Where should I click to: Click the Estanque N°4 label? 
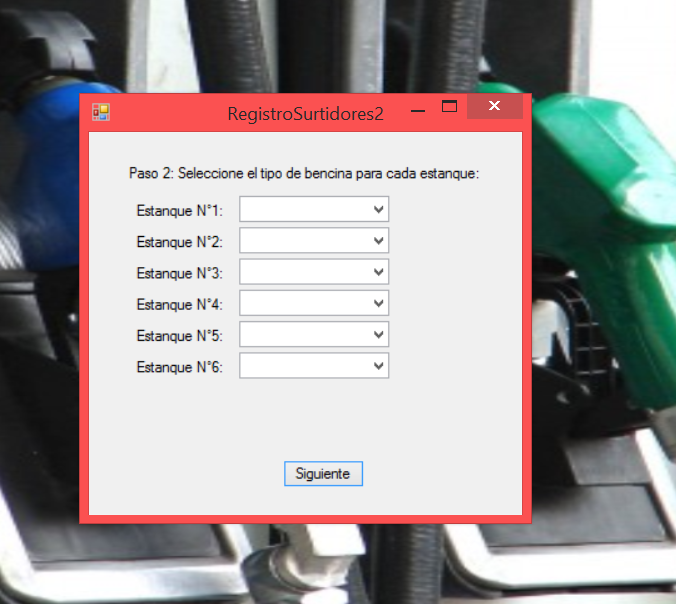[x=179, y=304]
